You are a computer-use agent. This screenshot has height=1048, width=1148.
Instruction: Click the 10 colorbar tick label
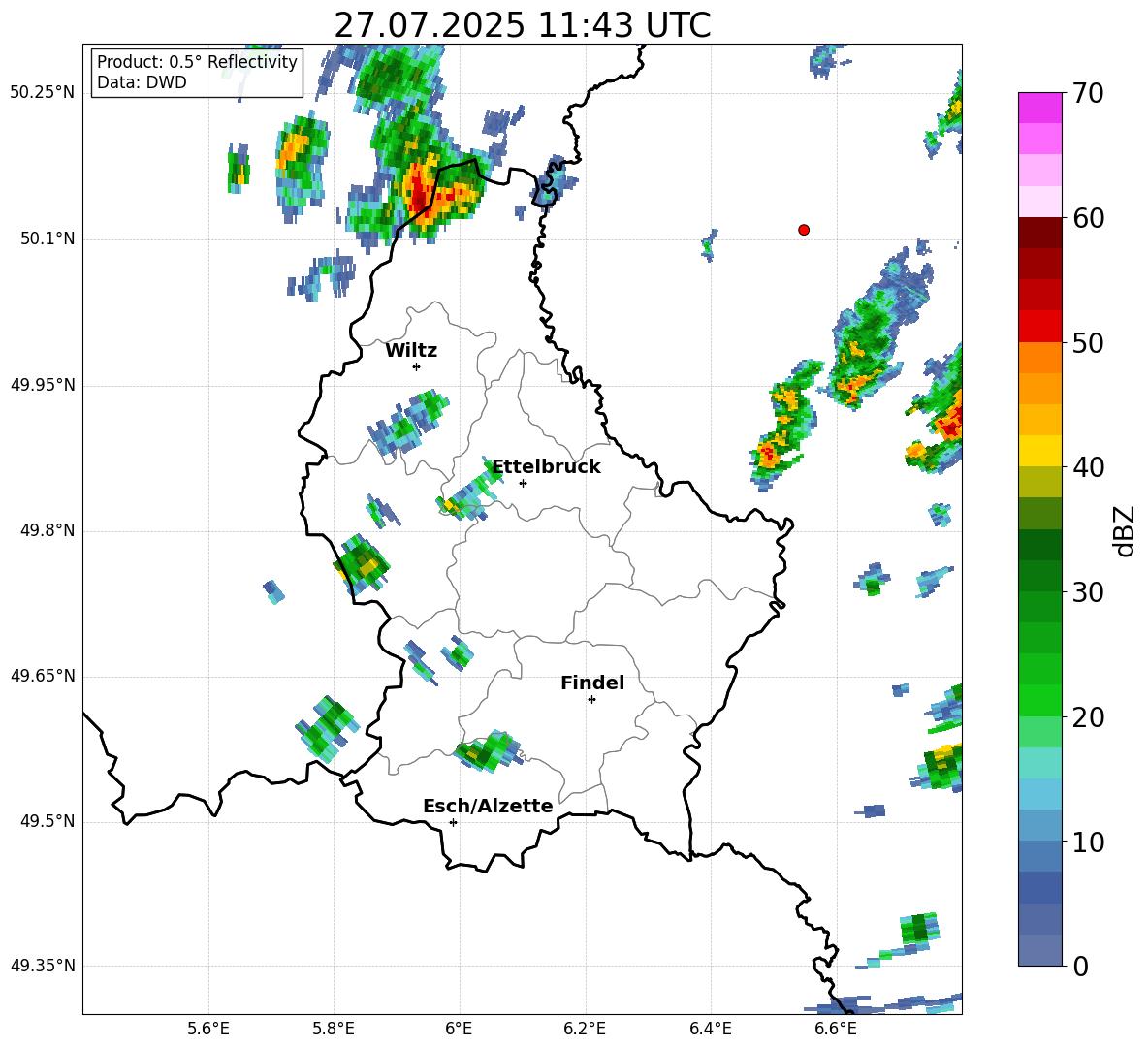click(x=1088, y=842)
